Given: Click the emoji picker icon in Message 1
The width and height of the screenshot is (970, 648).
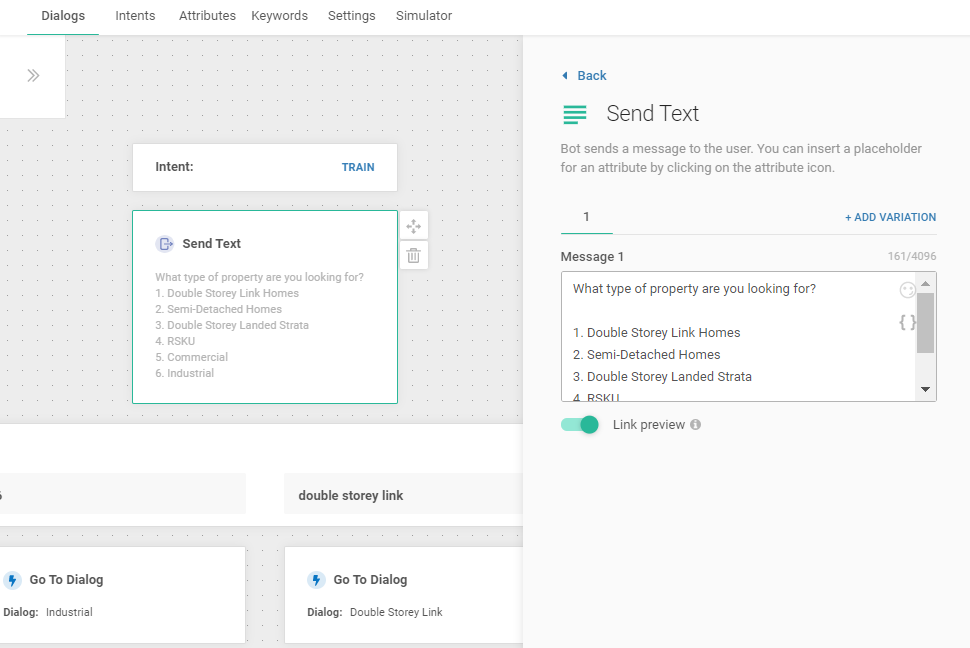Looking at the screenshot, I should (907, 290).
